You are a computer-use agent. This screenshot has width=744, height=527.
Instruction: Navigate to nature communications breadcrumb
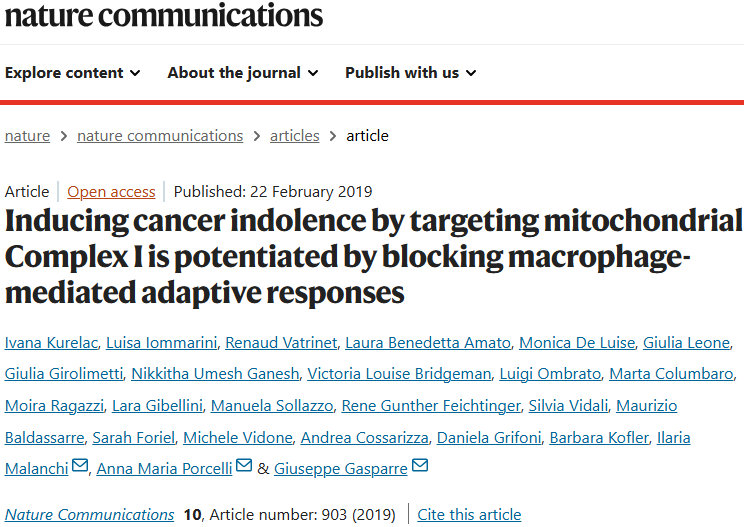click(x=160, y=136)
